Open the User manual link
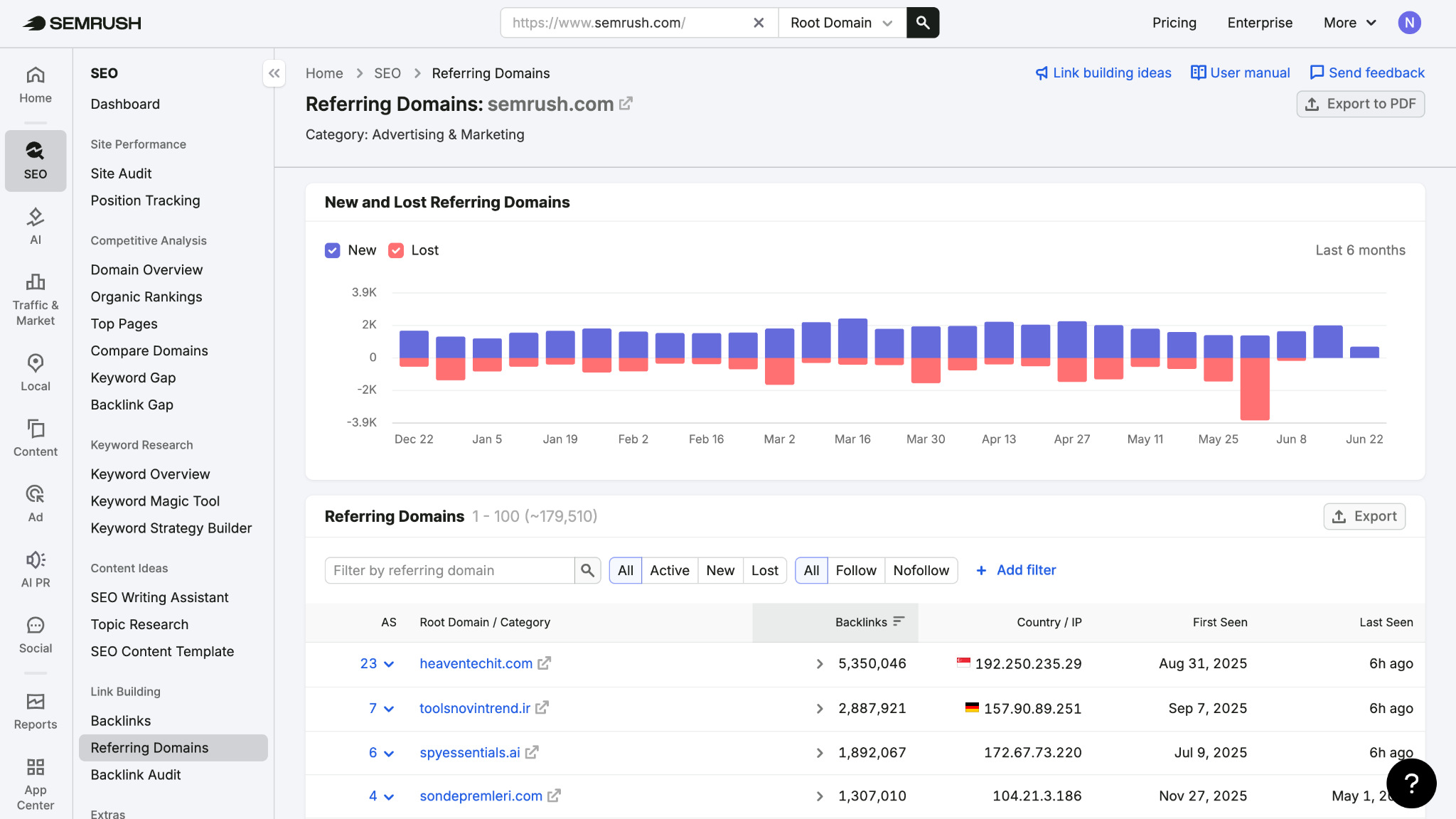This screenshot has width=1456, height=819. [1241, 73]
